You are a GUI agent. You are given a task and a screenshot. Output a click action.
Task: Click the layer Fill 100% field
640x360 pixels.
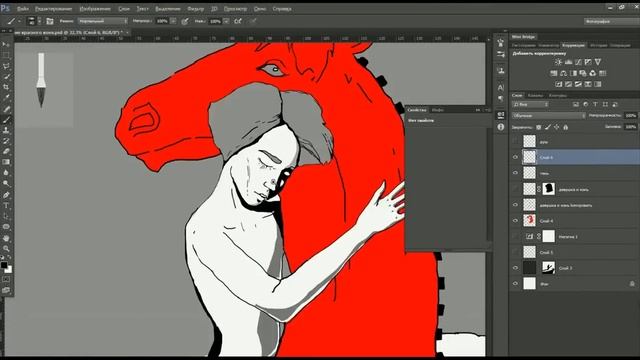click(x=630, y=127)
